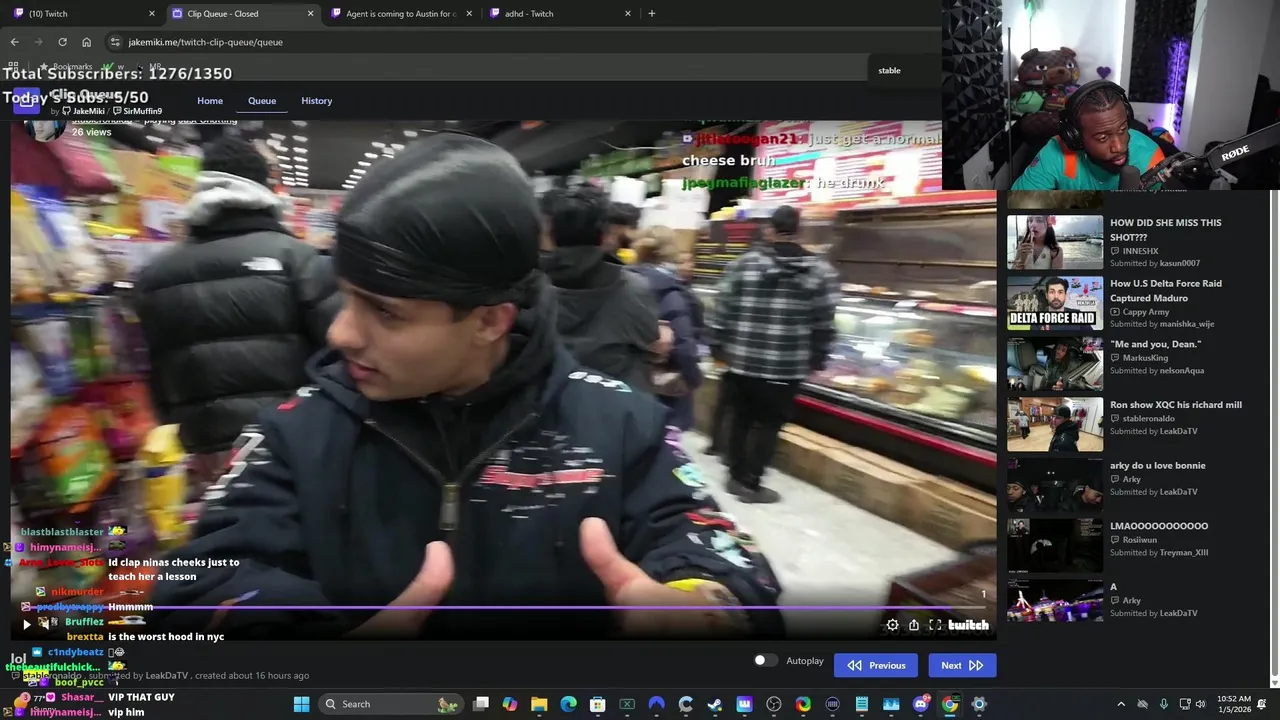This screenshot has height=720, width=1280.
Task: Open Microsoft Store from taskbar
Action: (x=598, y=704)
